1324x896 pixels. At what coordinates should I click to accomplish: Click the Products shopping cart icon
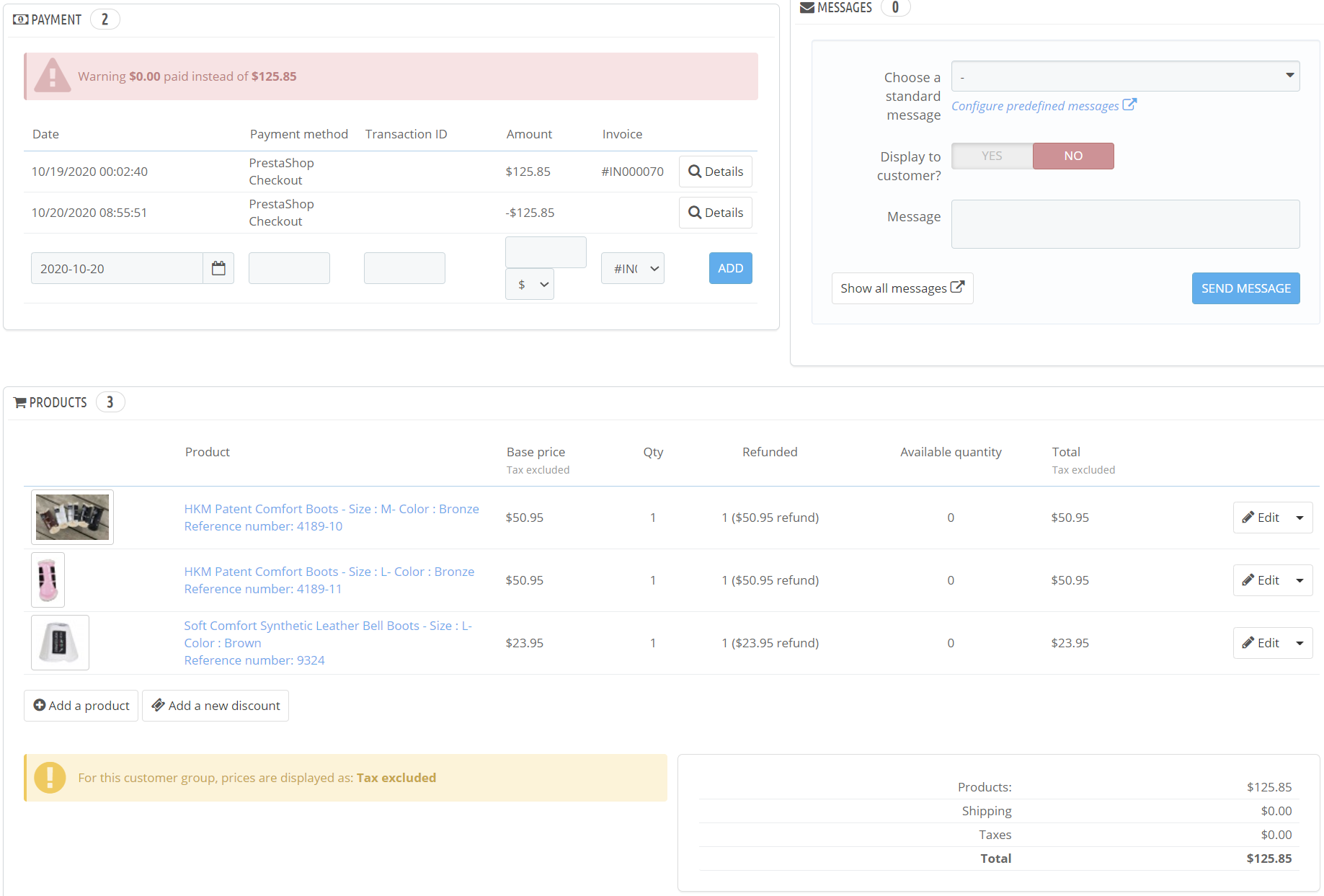coord(20,402)
